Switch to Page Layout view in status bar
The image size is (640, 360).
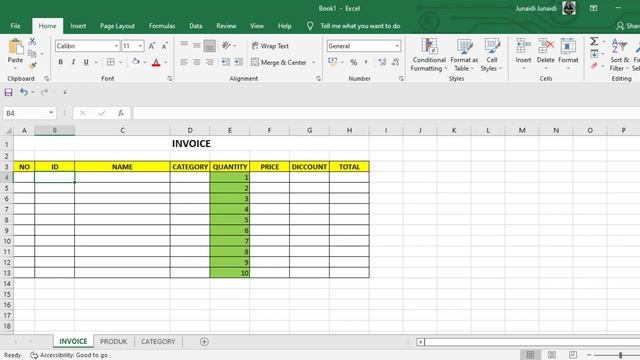click(551, 355)
